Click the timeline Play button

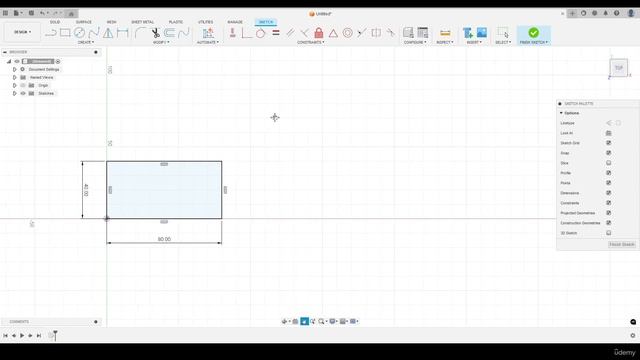[x=22, y=336]
